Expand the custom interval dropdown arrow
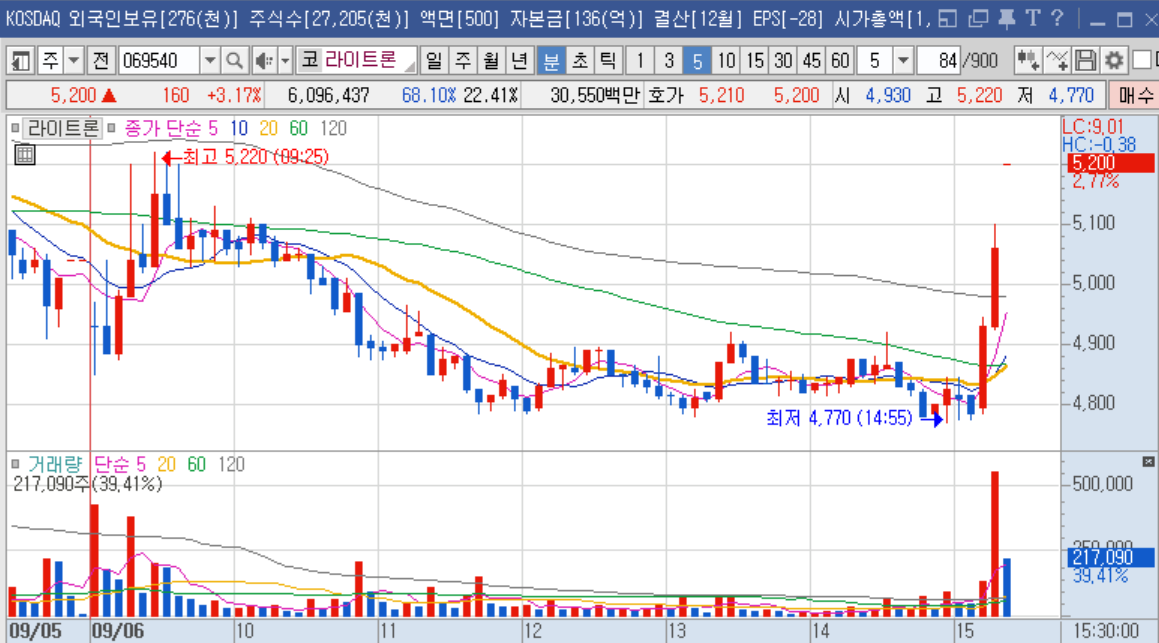This screenshot has width=1159, height=643. pos(903,61)
